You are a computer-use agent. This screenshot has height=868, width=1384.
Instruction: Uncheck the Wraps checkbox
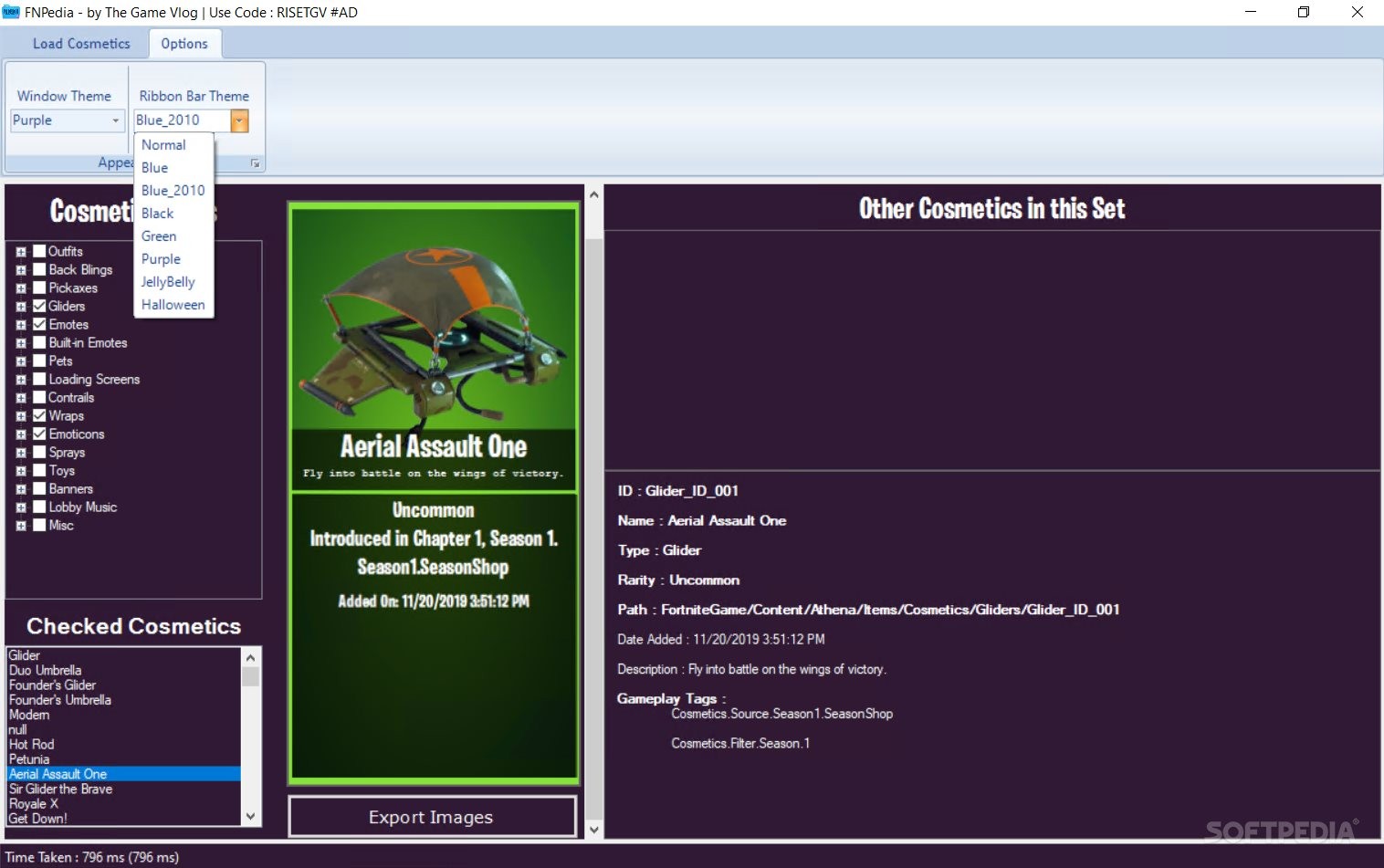[39, 415]
